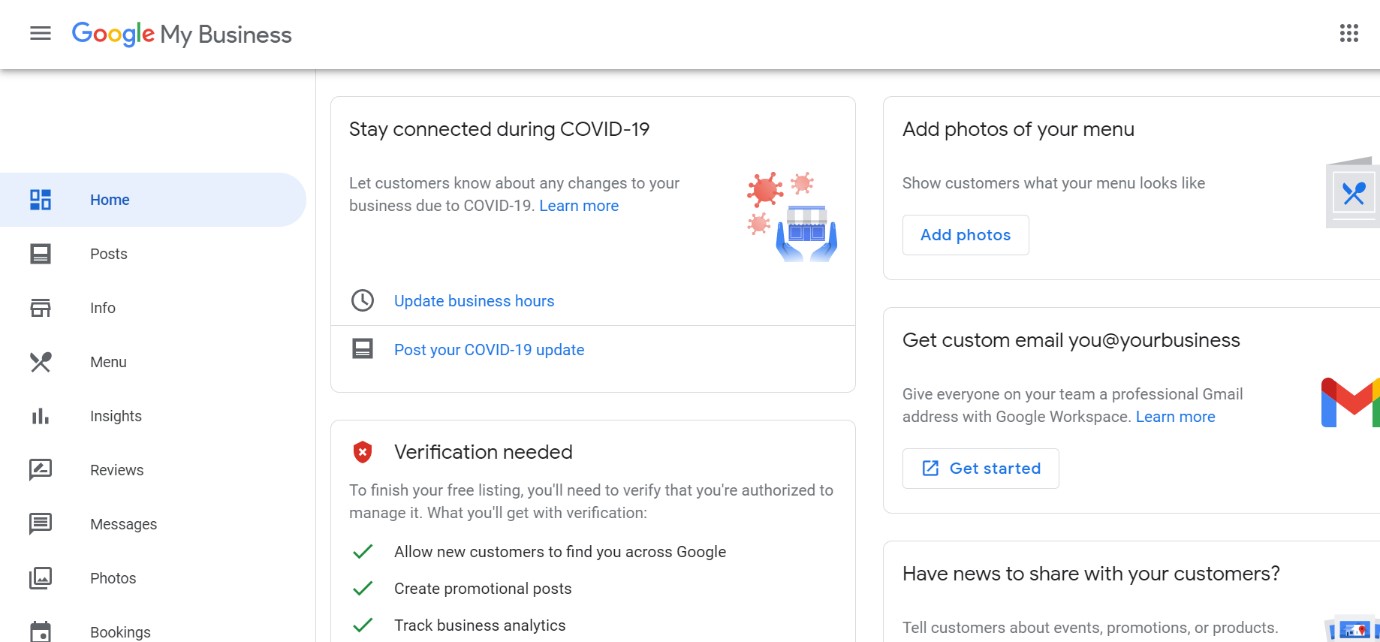Click the Info storefront icon
Image resolution: width=1380 pixels, height=642 pixels.
[x=40, y=308]
